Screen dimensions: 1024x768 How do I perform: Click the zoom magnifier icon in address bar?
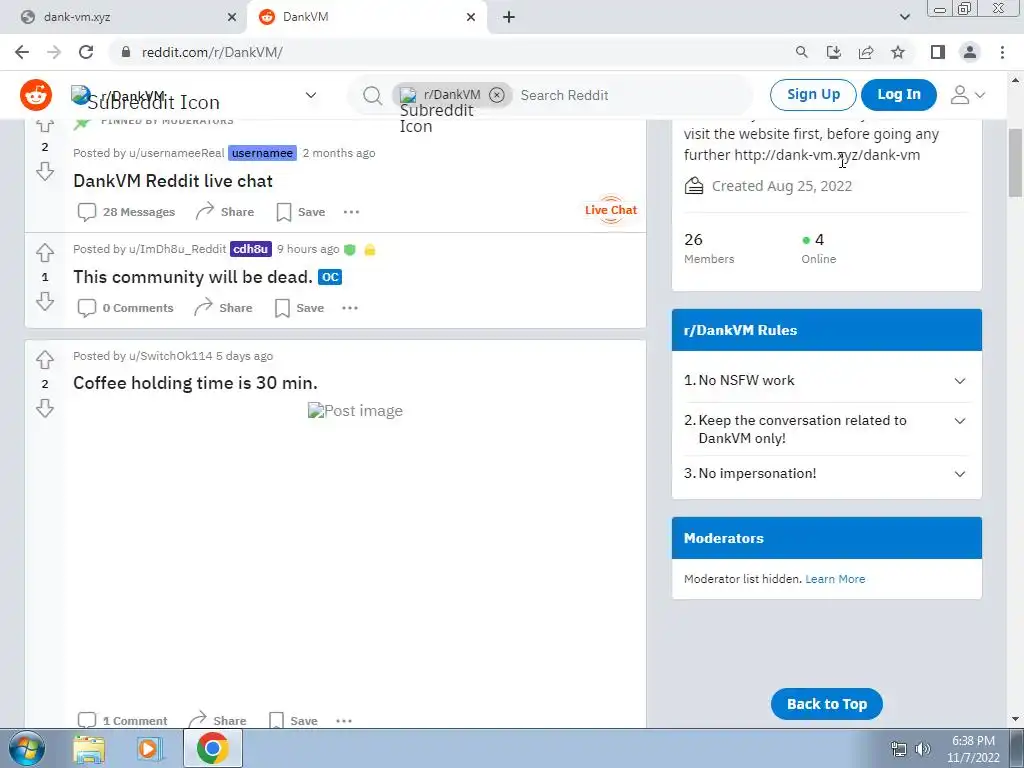click(x=801, y=52)
